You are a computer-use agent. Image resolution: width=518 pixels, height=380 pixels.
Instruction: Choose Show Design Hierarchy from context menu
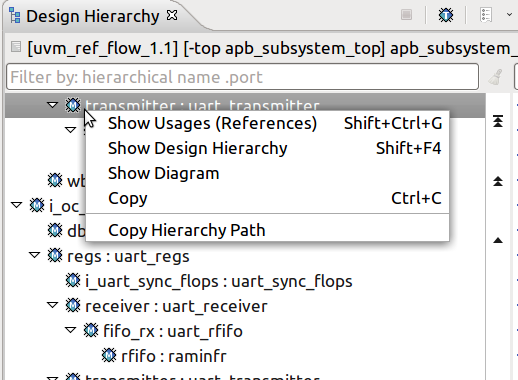tap(267, 148)
